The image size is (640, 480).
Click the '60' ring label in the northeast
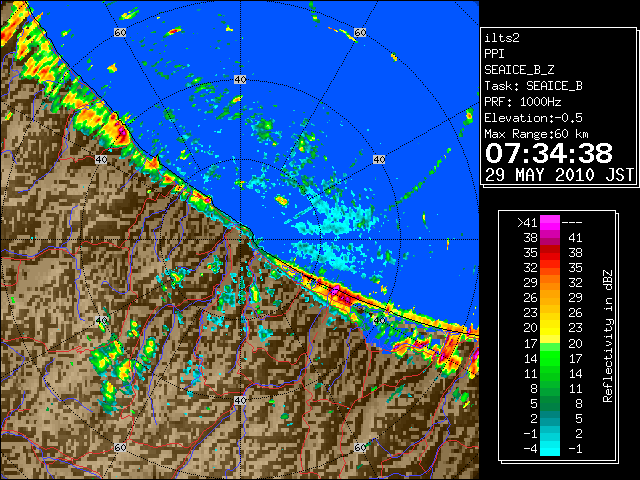click(x=360, y=32)
